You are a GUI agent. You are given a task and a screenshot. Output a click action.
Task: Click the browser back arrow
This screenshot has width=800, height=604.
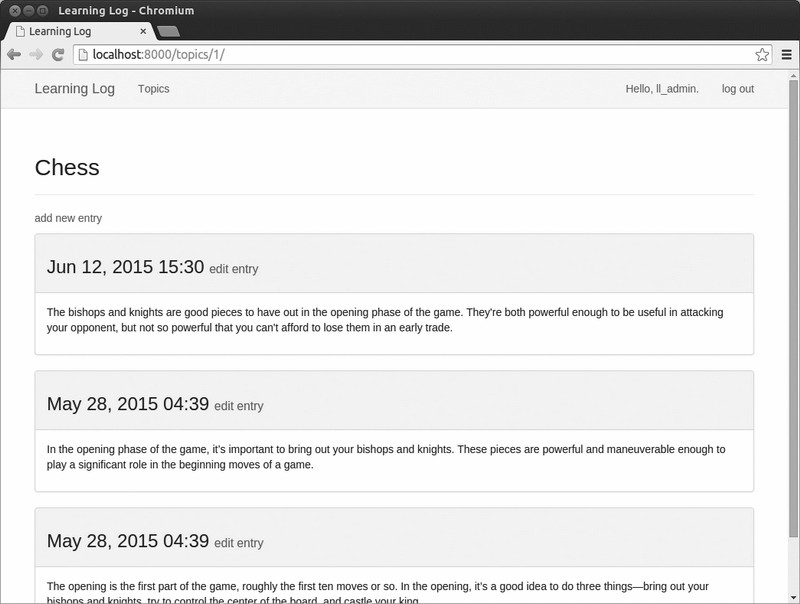point(14,55)
